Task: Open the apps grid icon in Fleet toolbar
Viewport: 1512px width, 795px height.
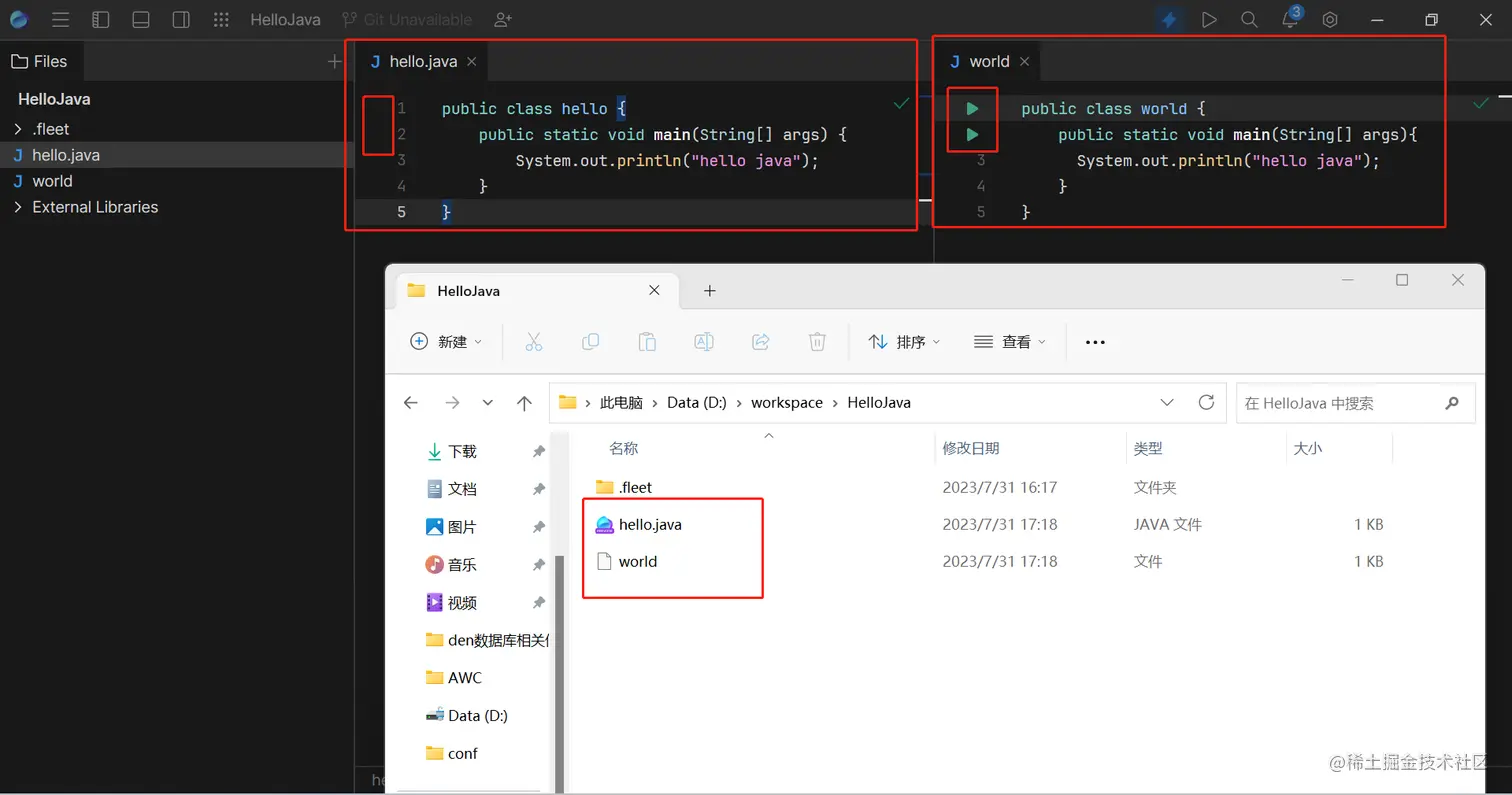Action: pyautogui.click(x=221, y=20)
